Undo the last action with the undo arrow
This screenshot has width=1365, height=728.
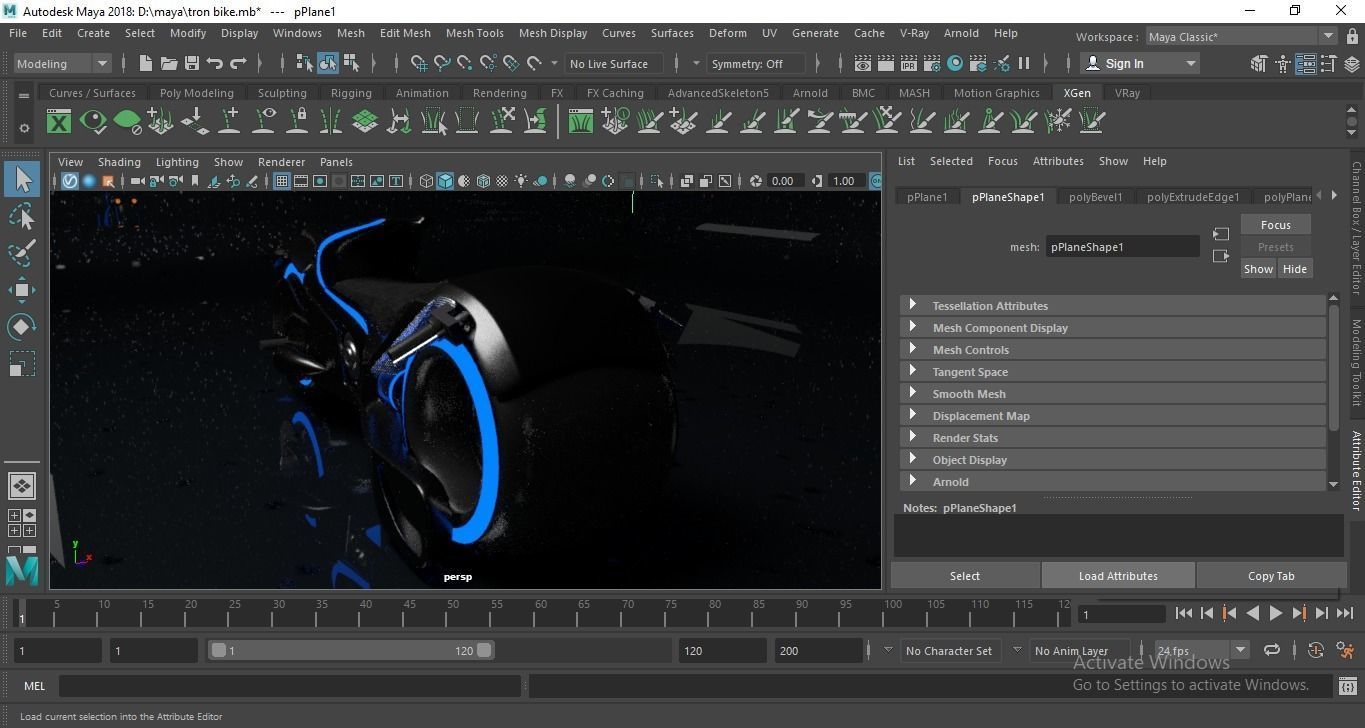coord(214,63)
